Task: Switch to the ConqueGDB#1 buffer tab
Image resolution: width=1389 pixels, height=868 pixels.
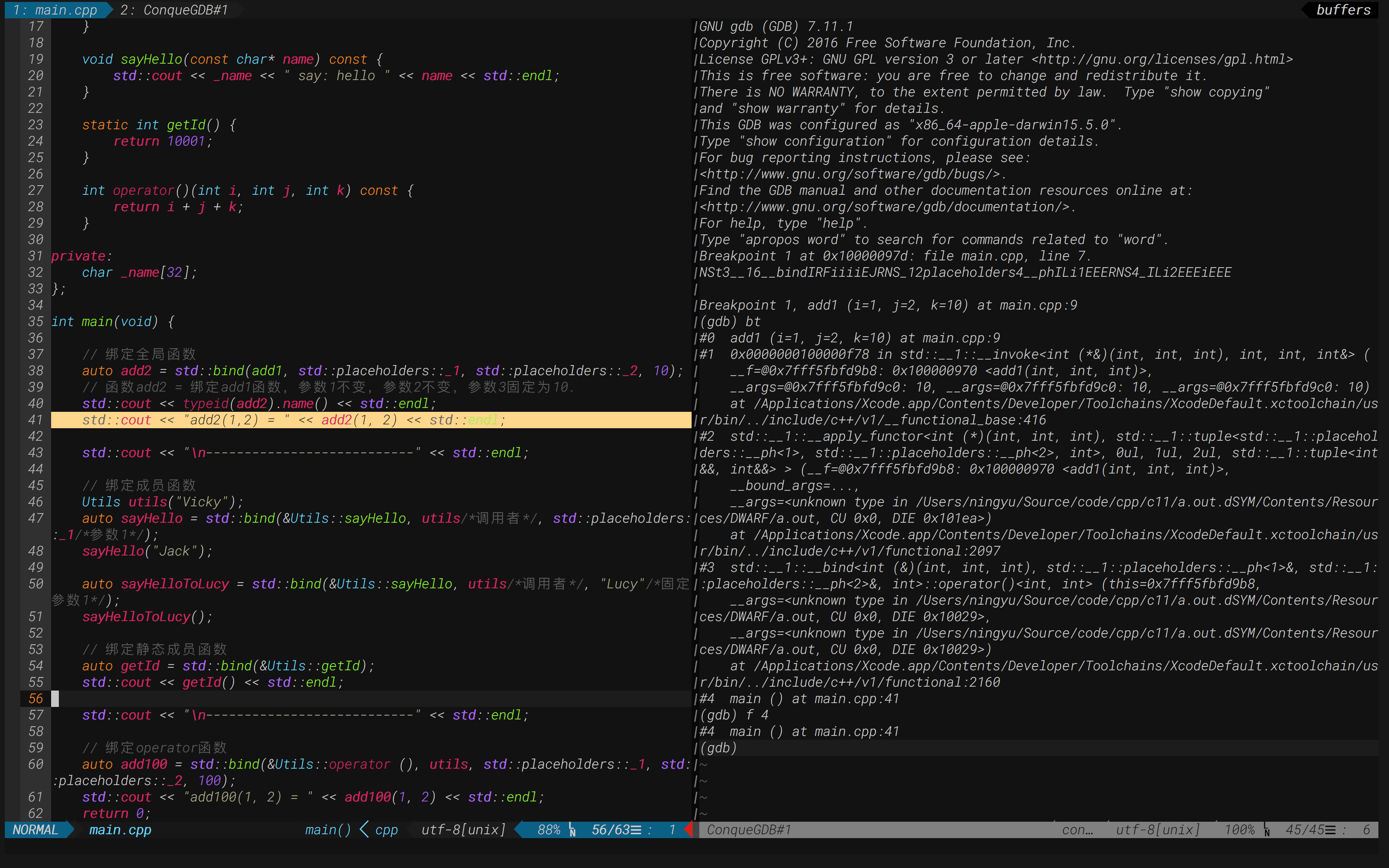Action: 175,10
